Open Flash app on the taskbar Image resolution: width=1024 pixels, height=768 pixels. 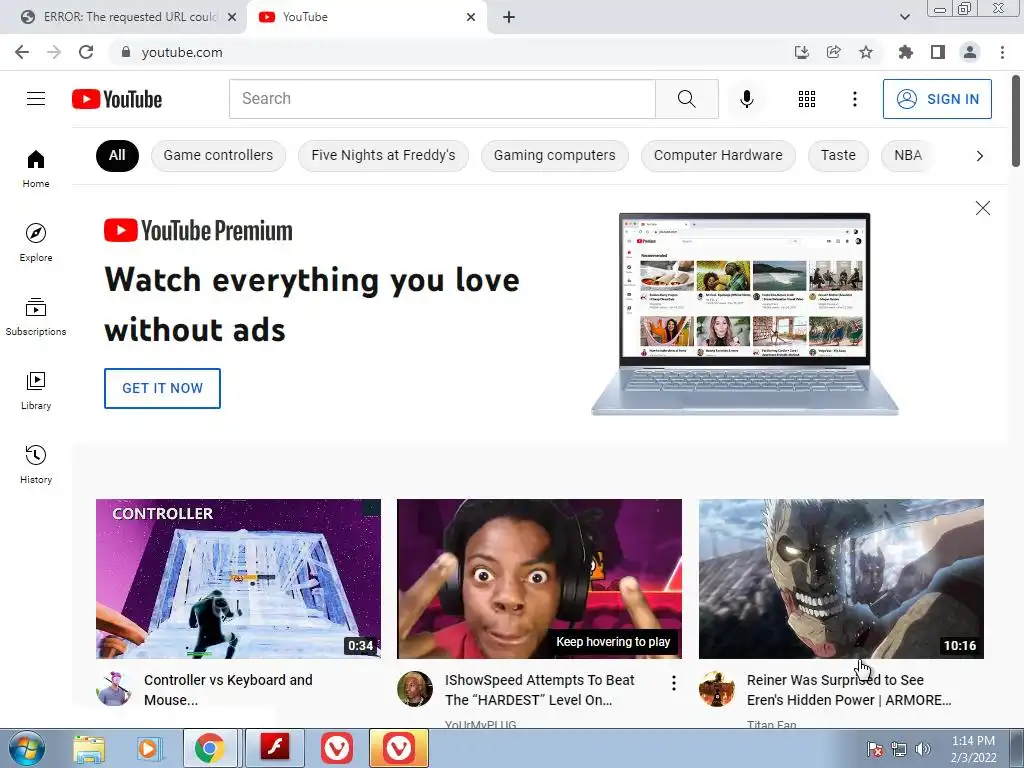coord(274,748)
